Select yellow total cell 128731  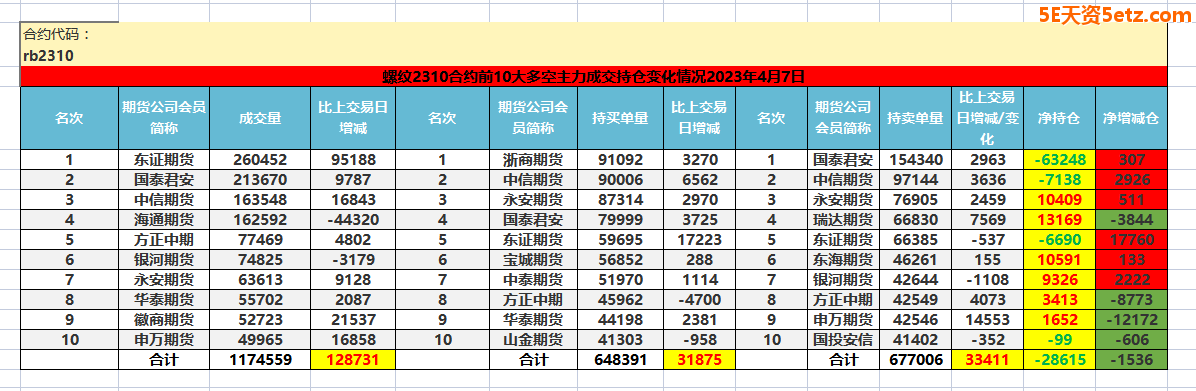(353, 360)
